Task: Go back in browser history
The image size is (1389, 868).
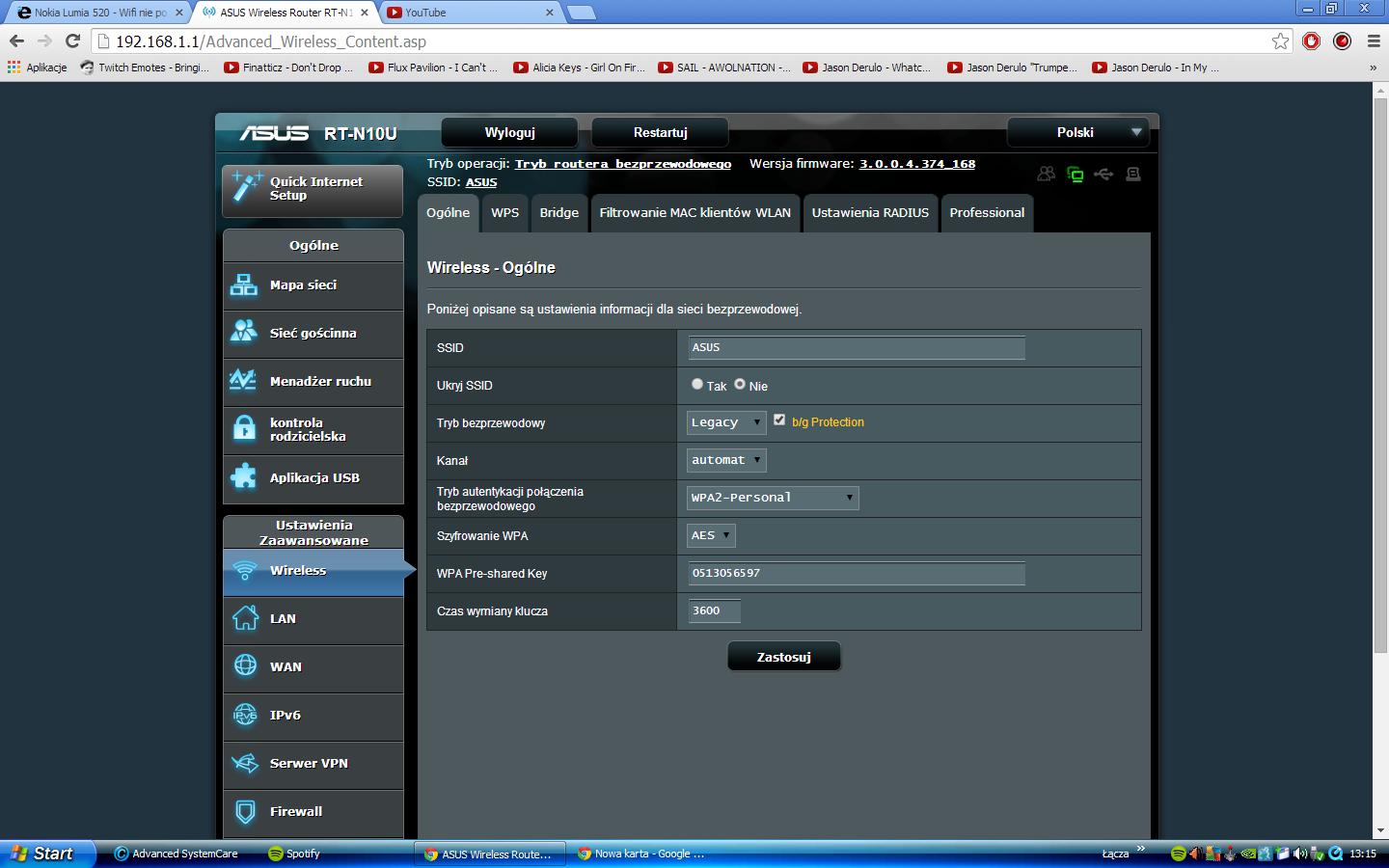Action: (16, 41)
